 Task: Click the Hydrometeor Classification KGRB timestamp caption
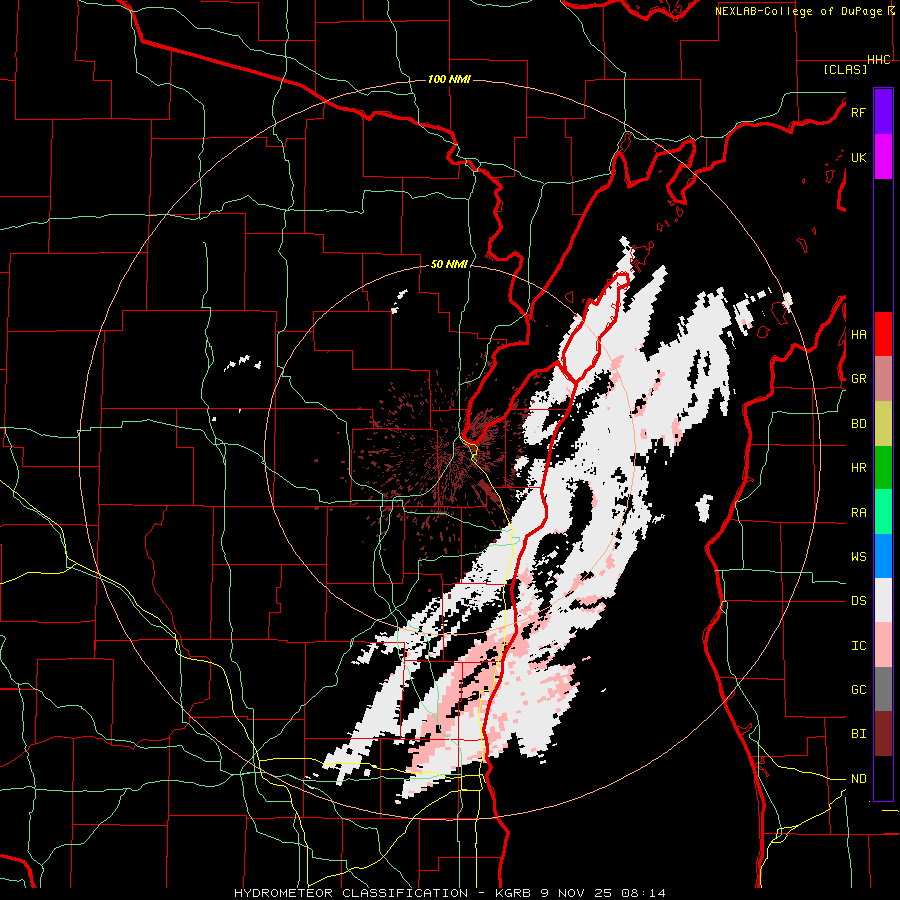coord(450,893)
